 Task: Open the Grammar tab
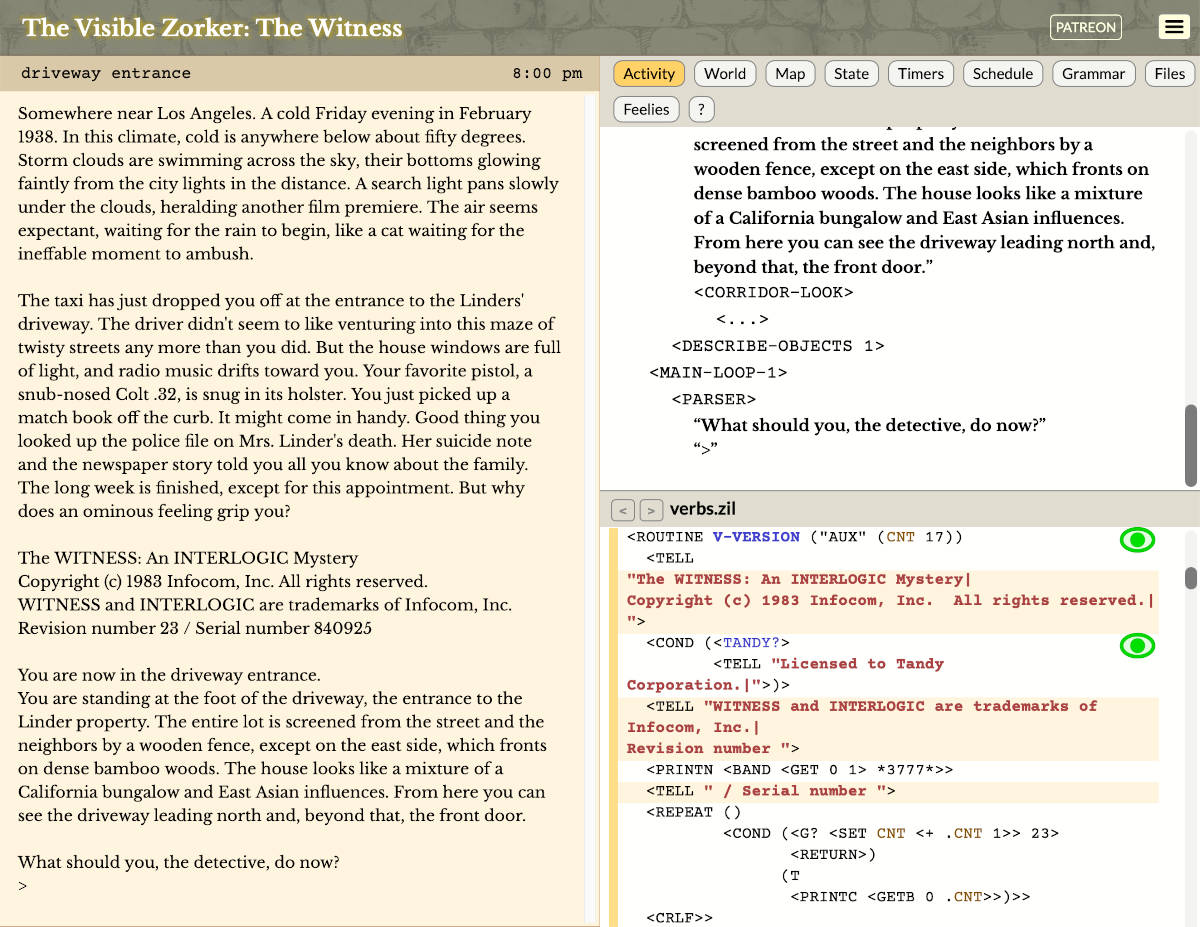(1094, 73)
